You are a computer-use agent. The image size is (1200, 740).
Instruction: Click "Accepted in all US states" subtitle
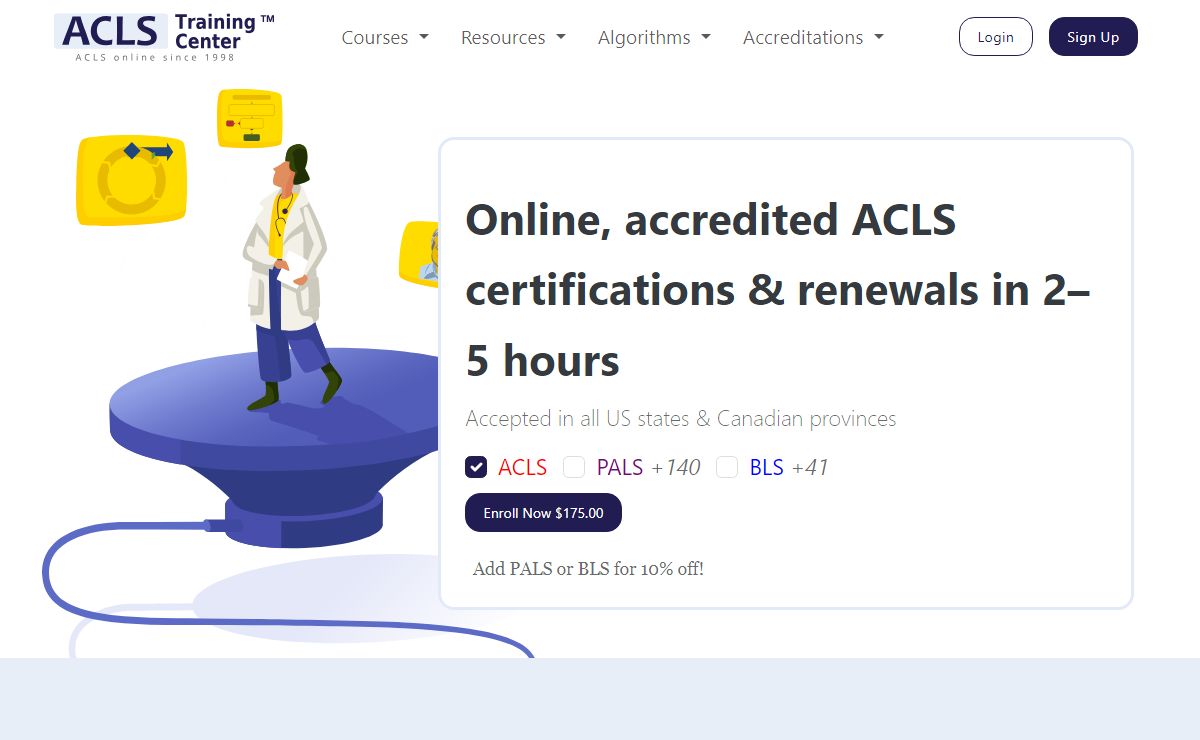pos(681,419)
